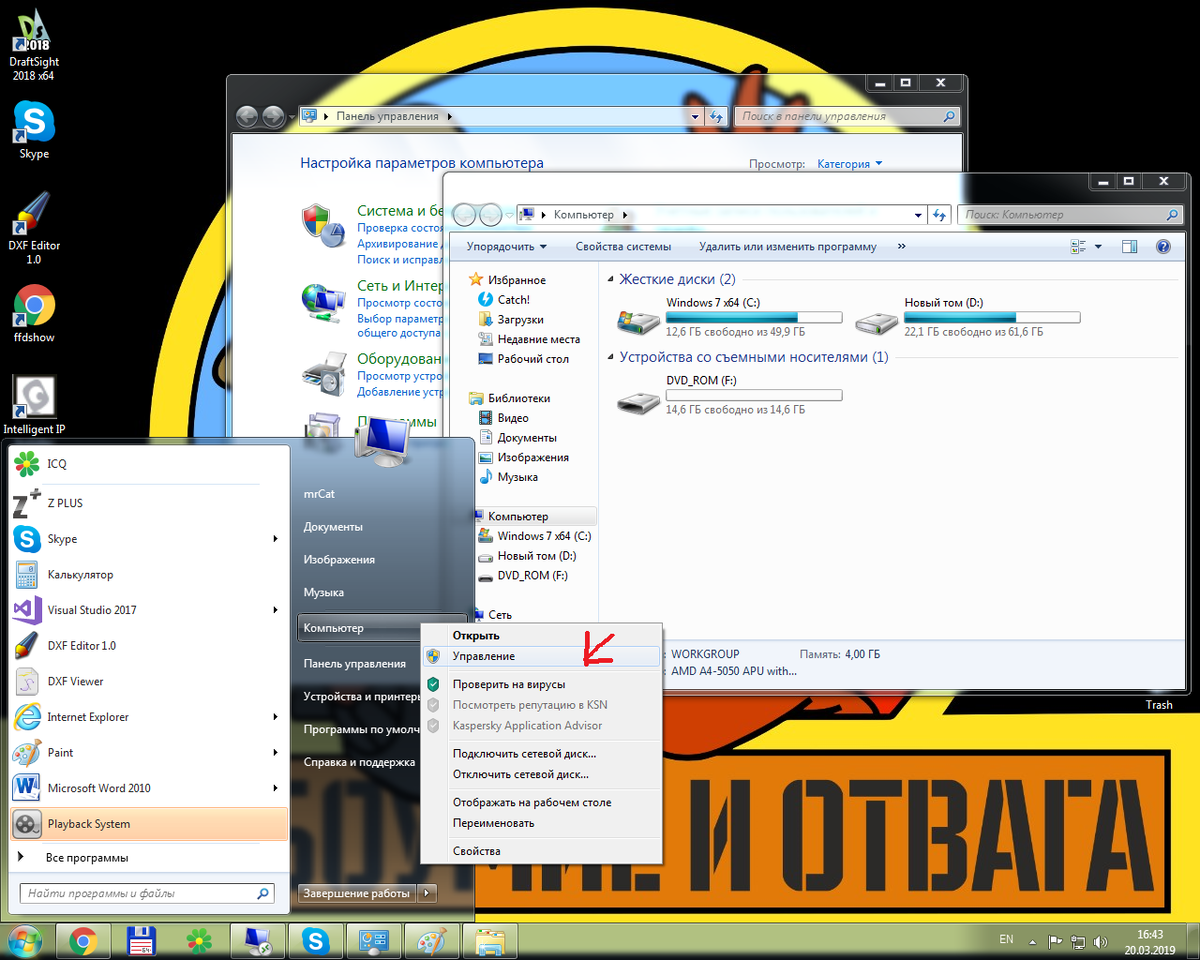Viewport: 1200px width, 960px height.
Task: Open DraftSight 2018 x64 desktop shortcut
Action: [x=34, y=44]
